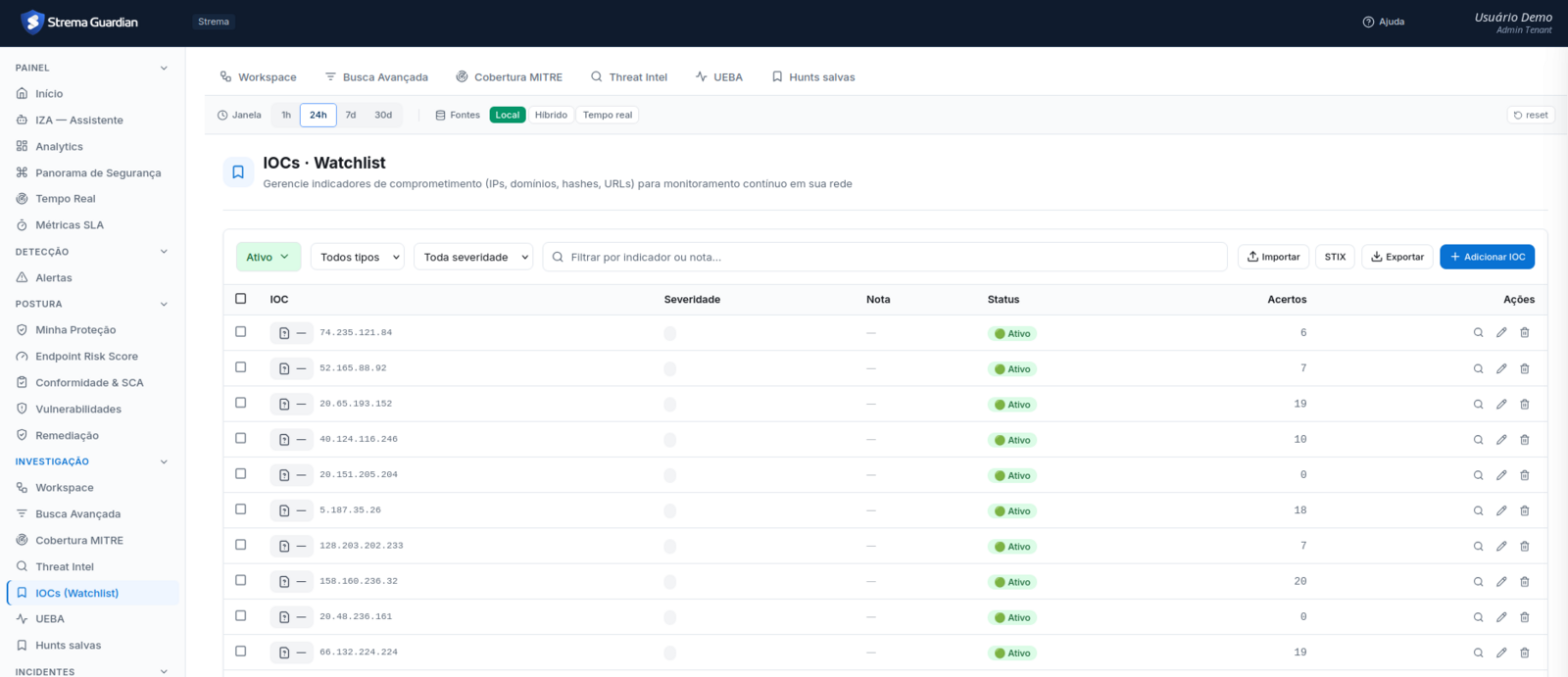Switch to the UEBA top tab

click(x=719, y=77)
